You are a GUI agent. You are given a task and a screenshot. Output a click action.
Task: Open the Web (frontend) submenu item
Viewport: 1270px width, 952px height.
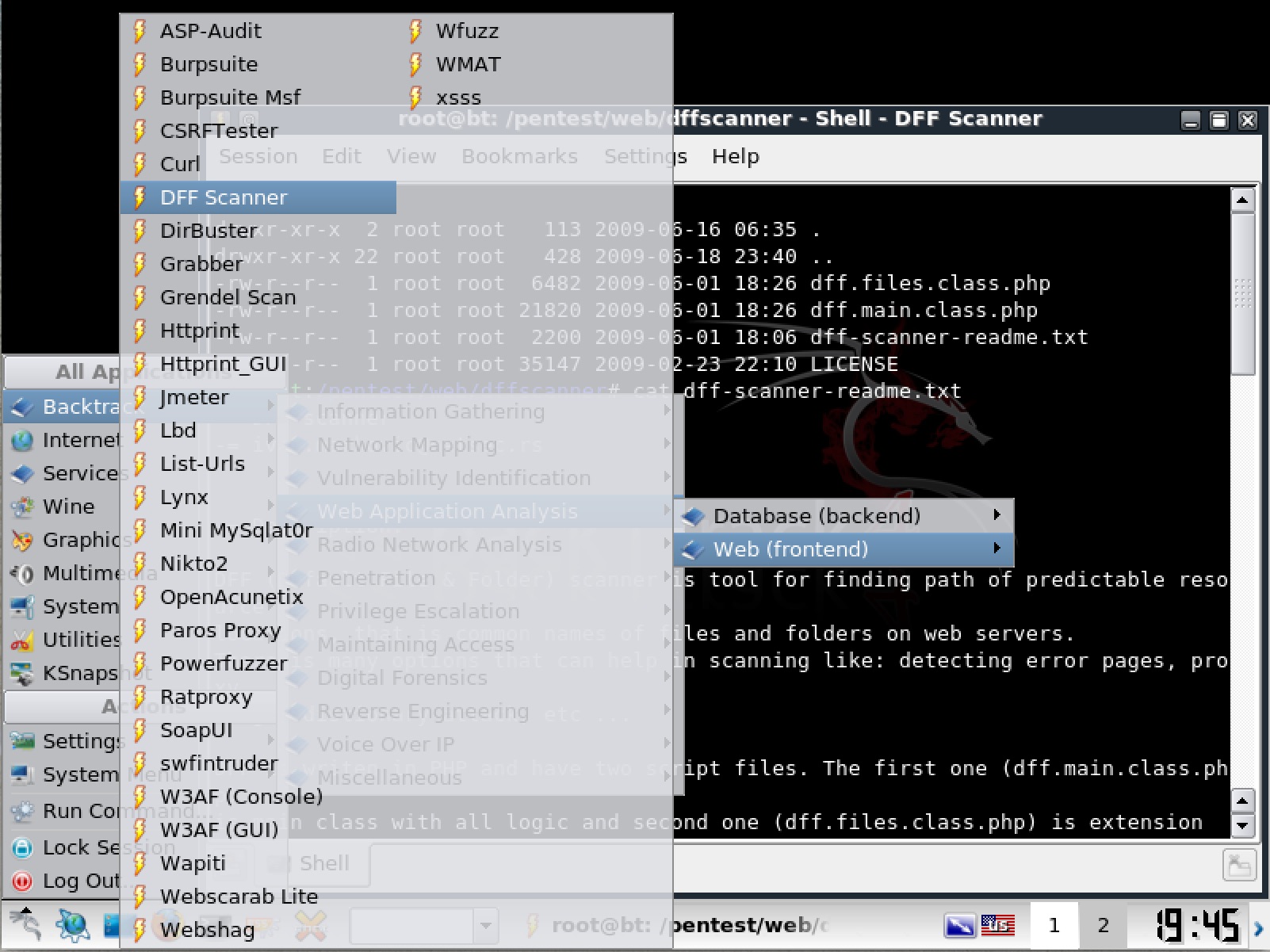tap(844, 549)
